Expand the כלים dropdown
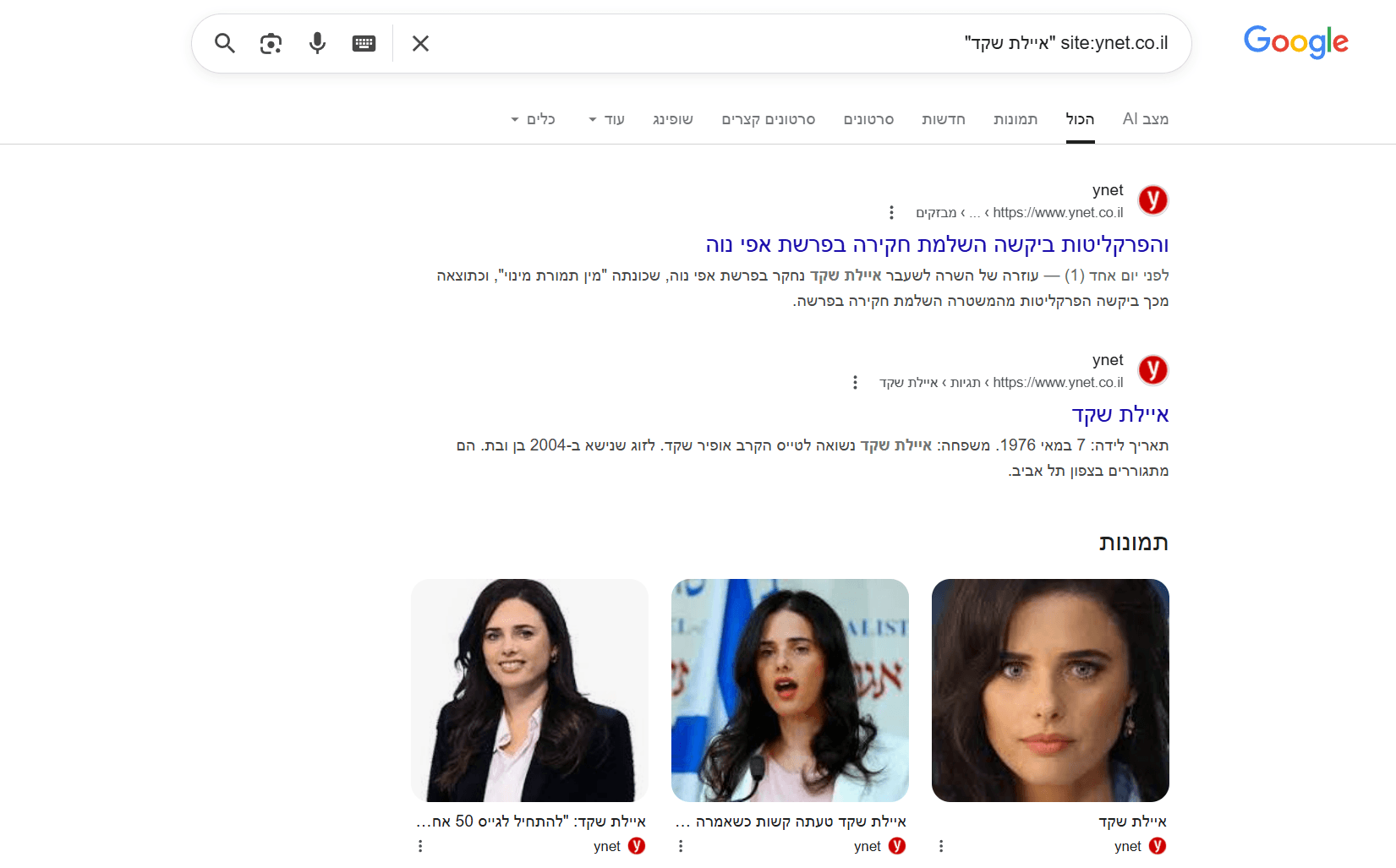The height and width of the screenshot is (868, 1396). click(534, 119)
